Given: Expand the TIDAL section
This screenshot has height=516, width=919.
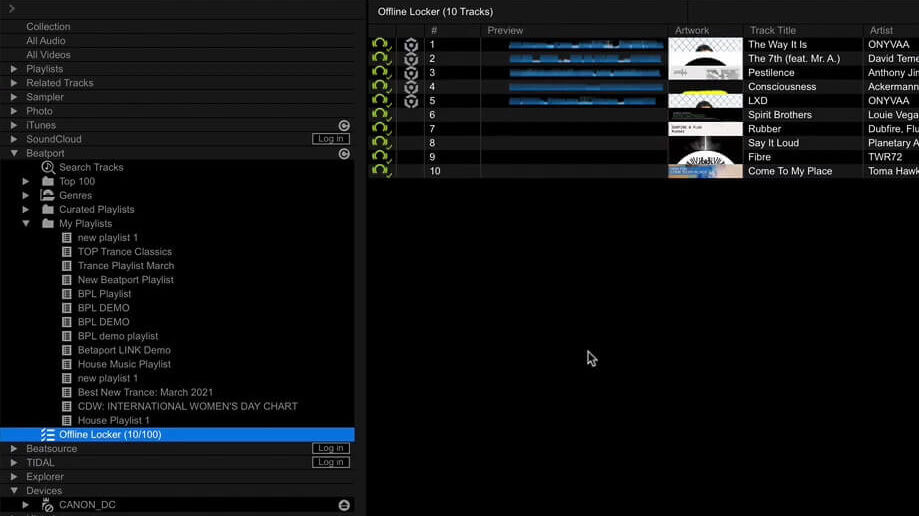Looking at the screenshot, I should 14,463.
